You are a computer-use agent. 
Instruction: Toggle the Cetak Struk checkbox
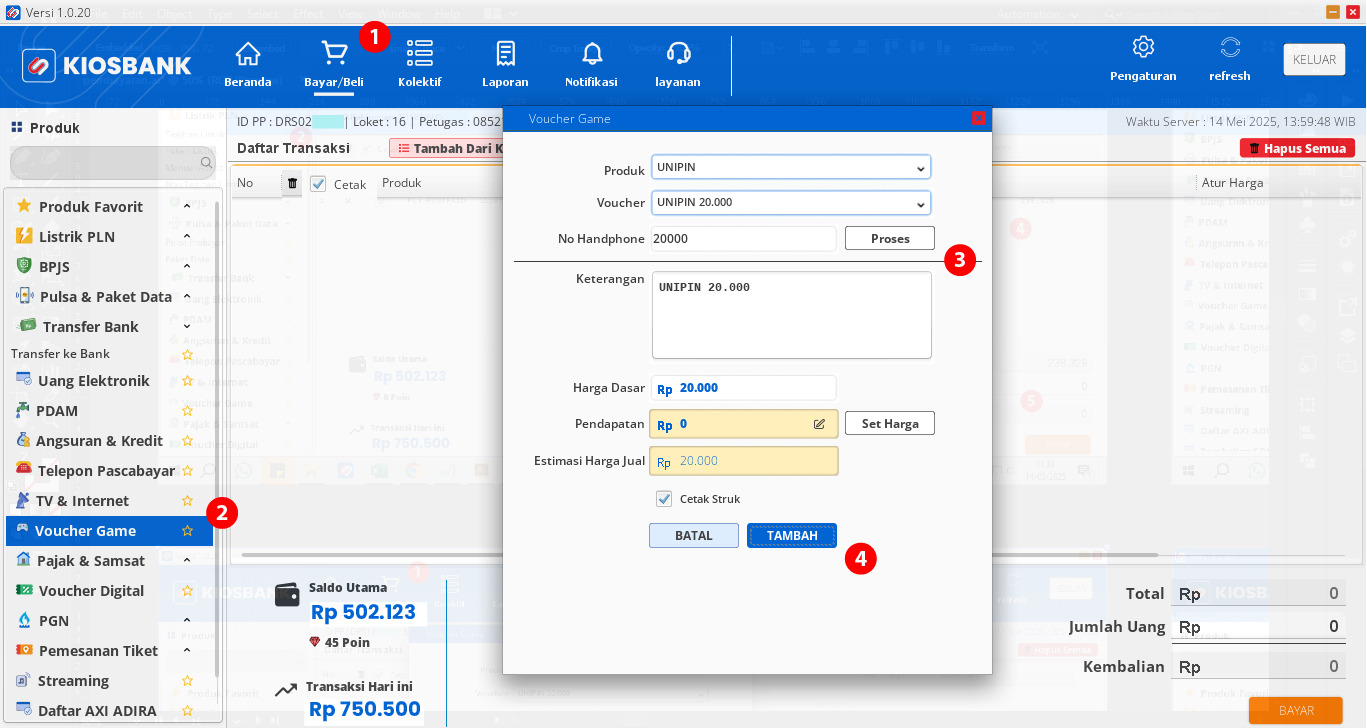(x=664, y=499)
